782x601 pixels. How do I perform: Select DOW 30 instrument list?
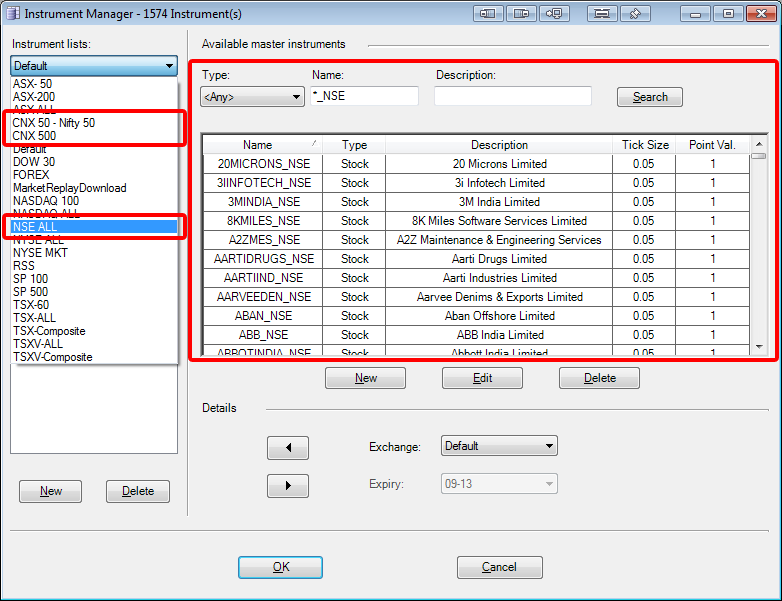[94, 162]
